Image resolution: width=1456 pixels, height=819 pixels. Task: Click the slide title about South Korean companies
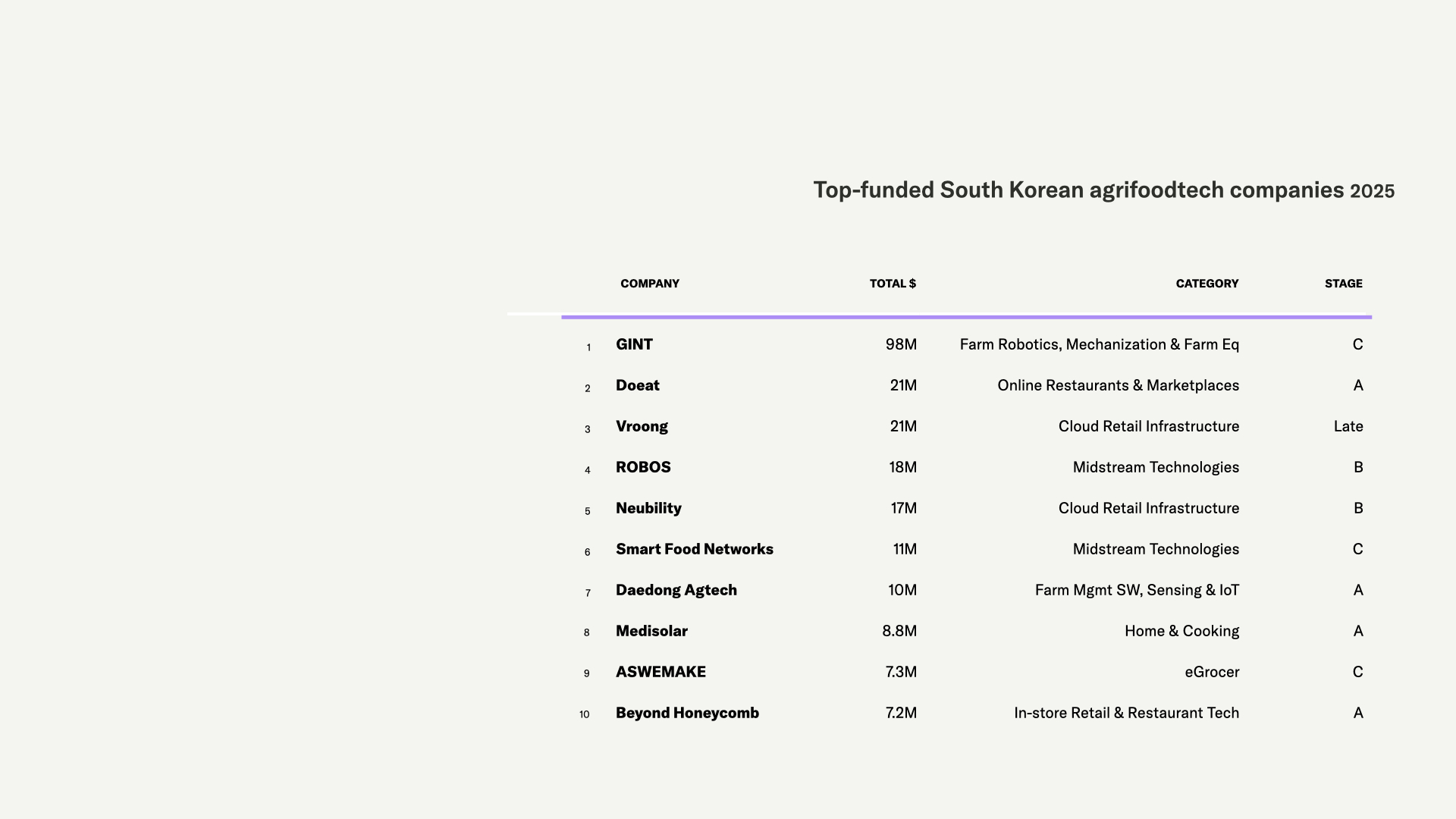(1103, 190)
